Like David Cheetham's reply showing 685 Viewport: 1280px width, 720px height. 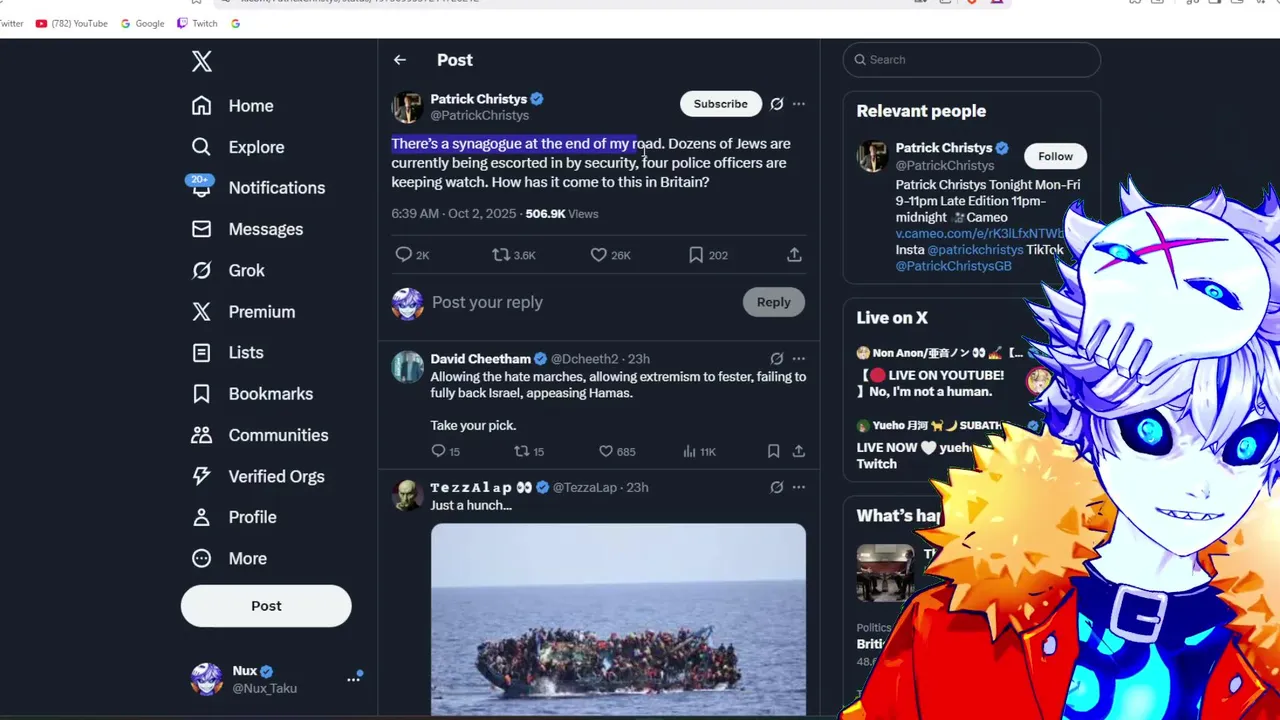[x=606, y=452]
